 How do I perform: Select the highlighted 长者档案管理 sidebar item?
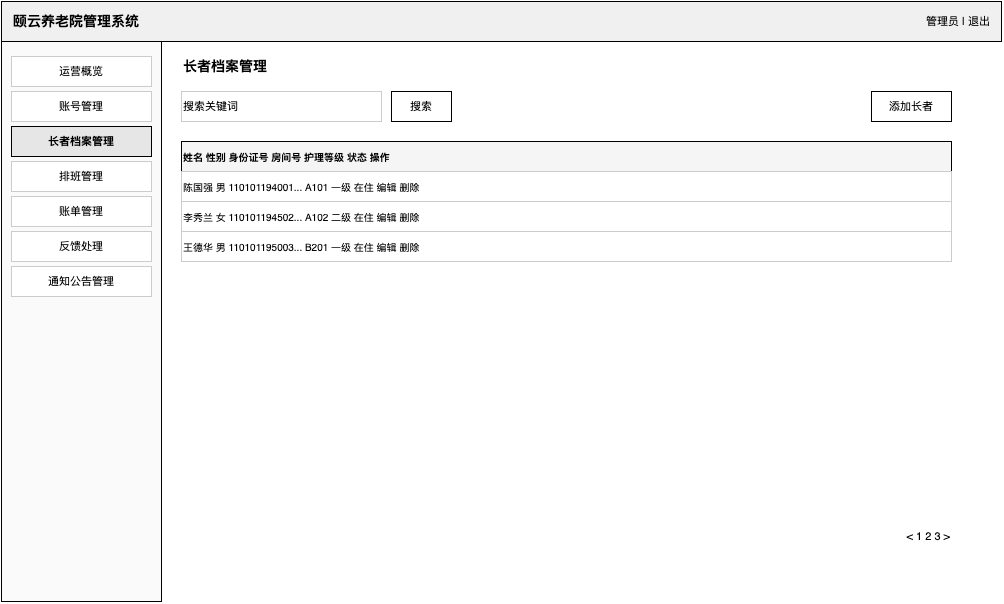81,141
